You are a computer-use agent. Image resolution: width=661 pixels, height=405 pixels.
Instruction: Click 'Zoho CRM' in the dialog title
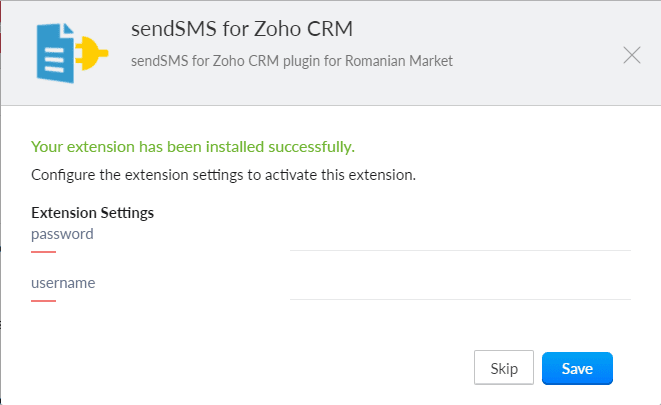[303, 29]
